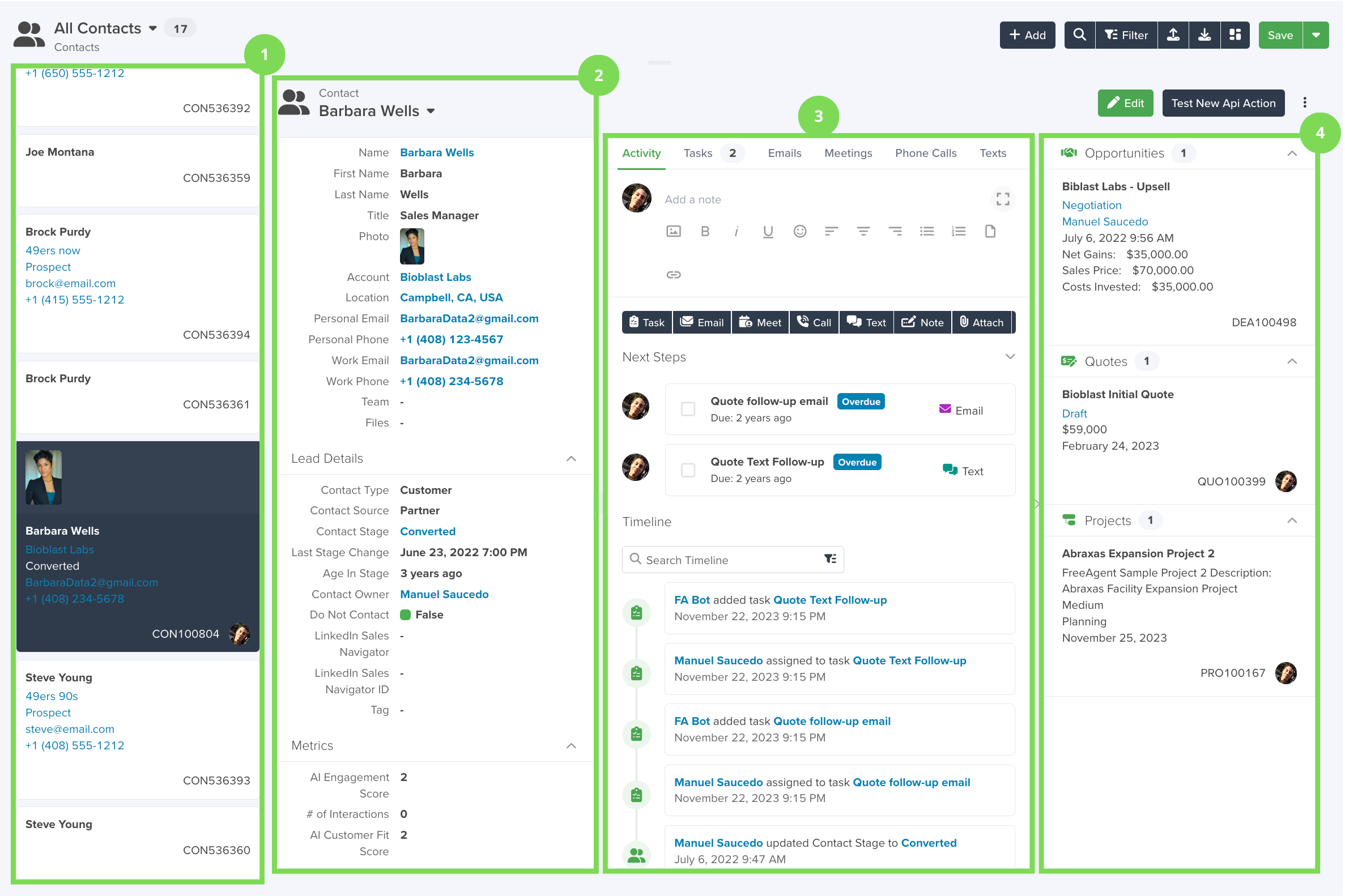1345x896 pixels.
Task: Check the Quote follow-up email task checkbox
Action: [x=688, y=409]
